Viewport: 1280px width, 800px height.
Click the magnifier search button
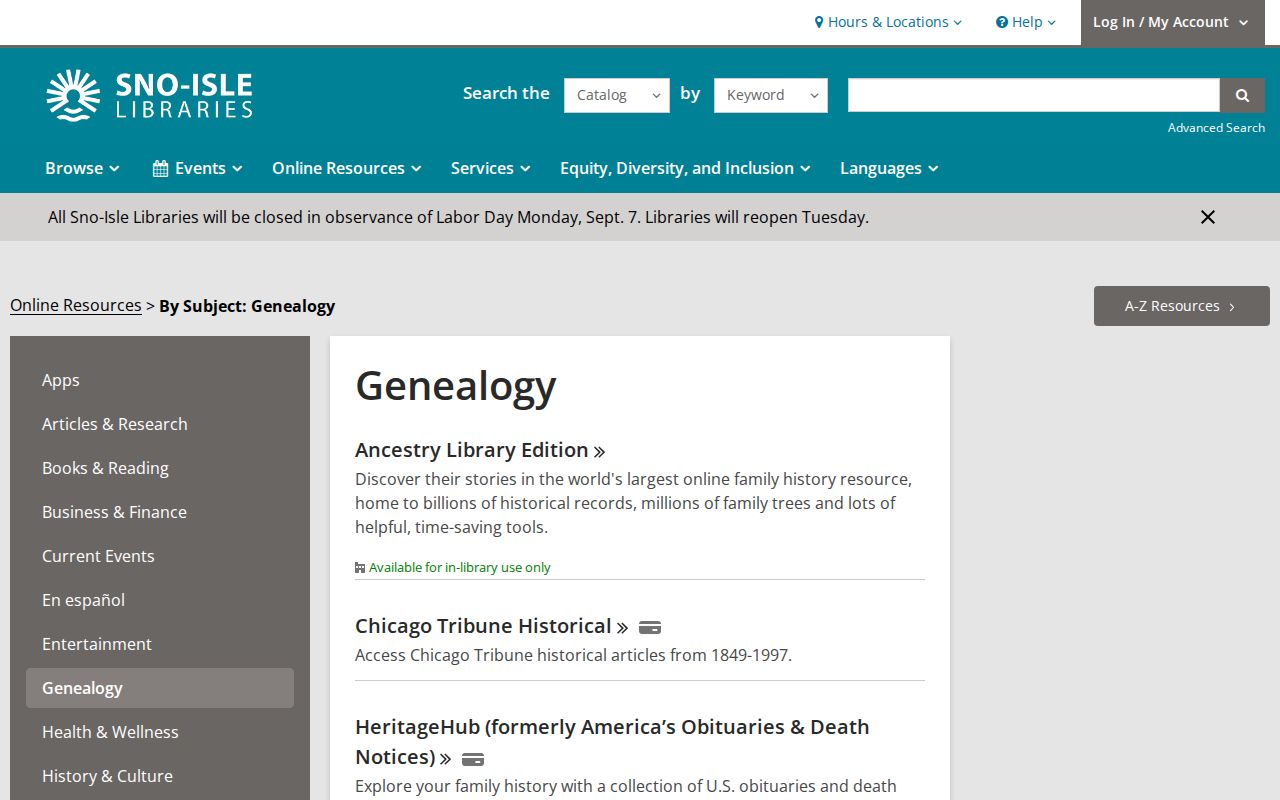tap(1242, 95)
